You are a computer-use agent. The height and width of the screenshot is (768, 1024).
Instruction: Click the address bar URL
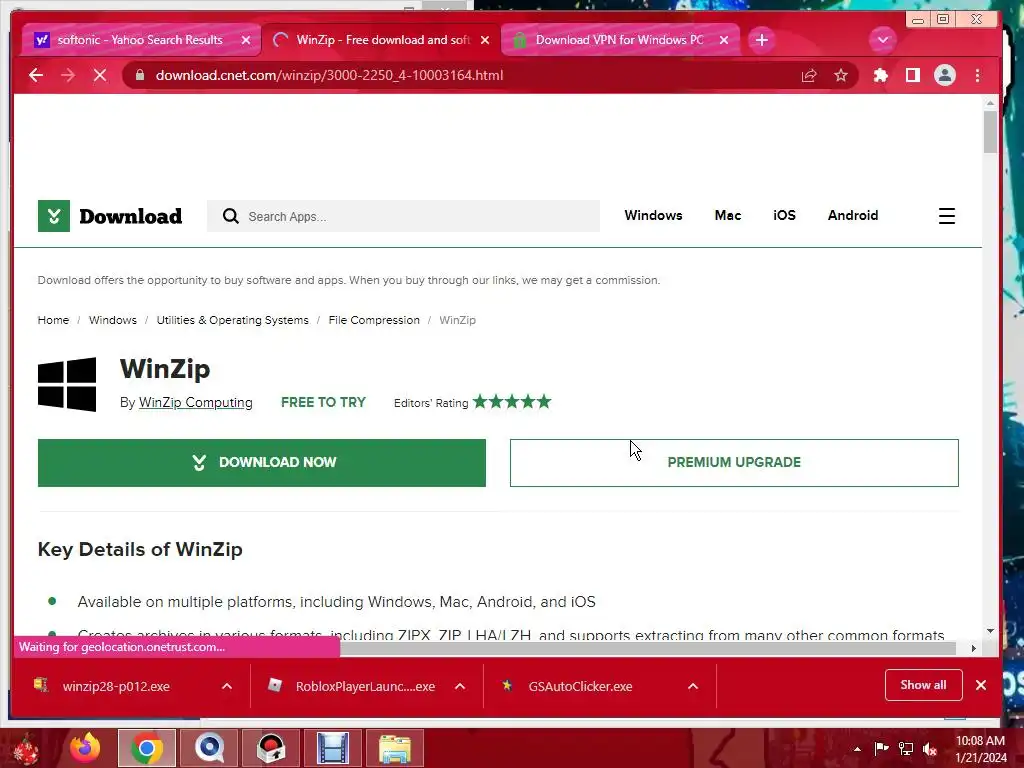point(329,75)
